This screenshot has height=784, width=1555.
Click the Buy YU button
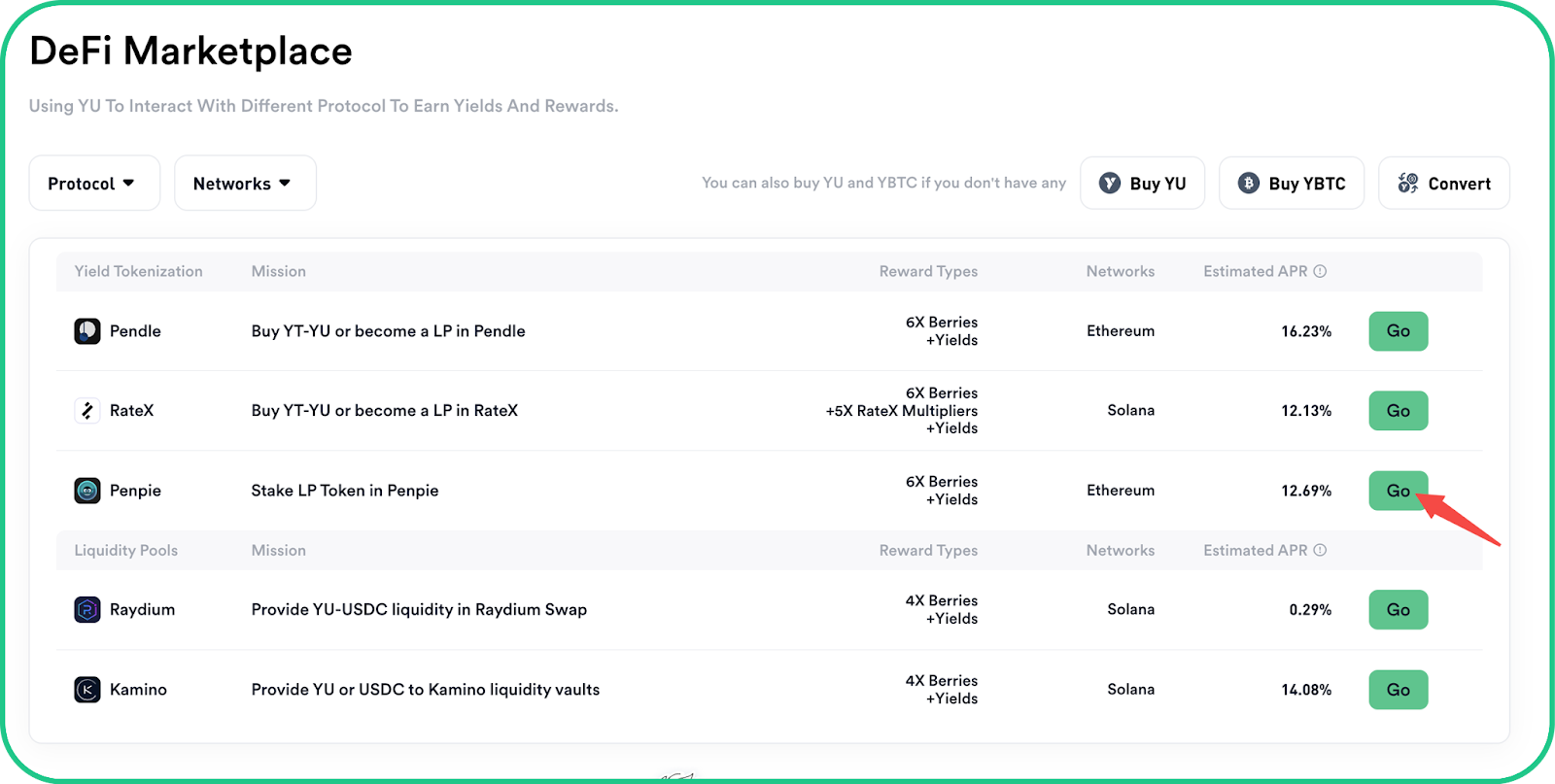pos(1143,183)
